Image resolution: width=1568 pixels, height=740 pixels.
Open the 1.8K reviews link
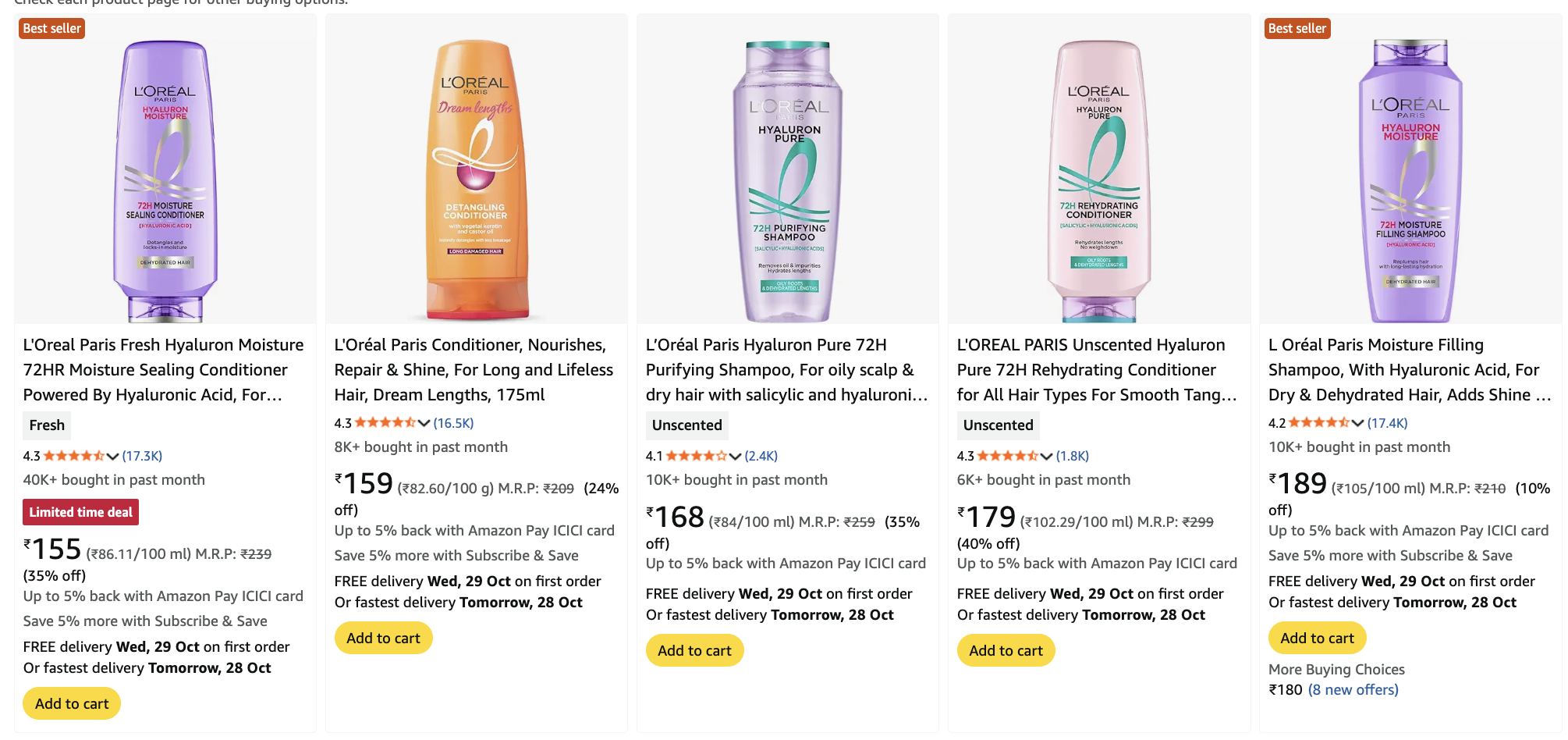click(1073, 457)
